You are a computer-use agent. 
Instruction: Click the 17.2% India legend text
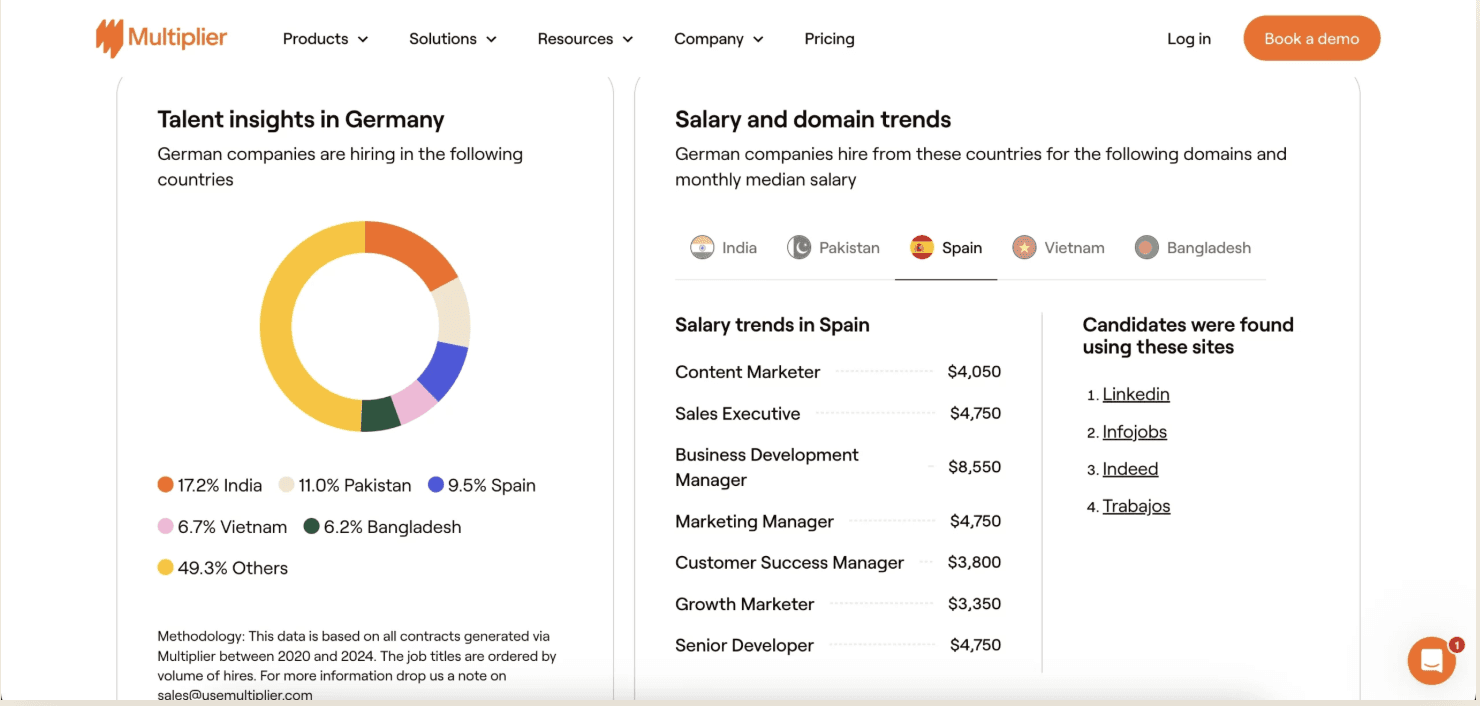coord(220,485)
